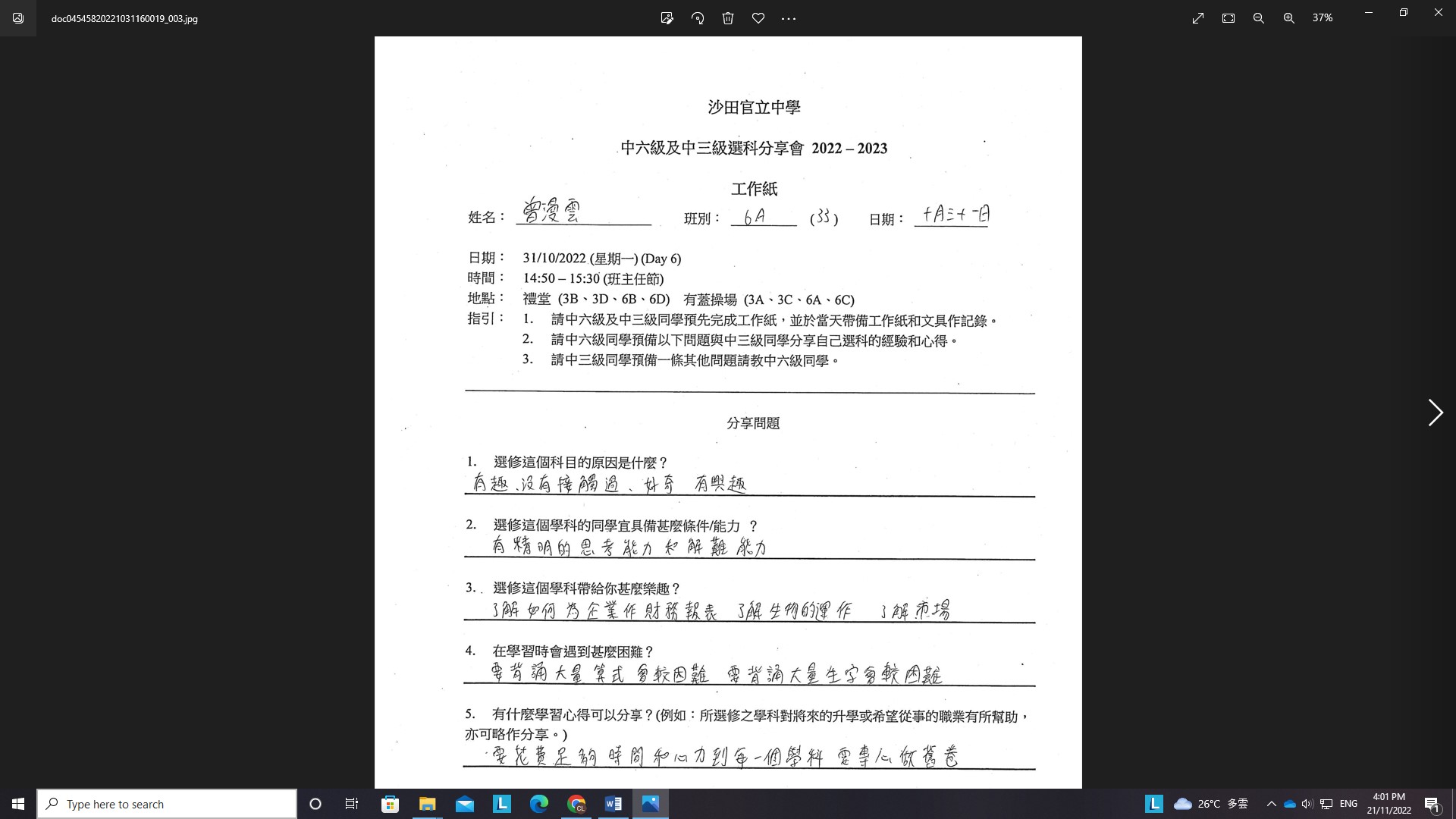Rotate the image
Screen dimensions: 1456x819
(698, 18)
